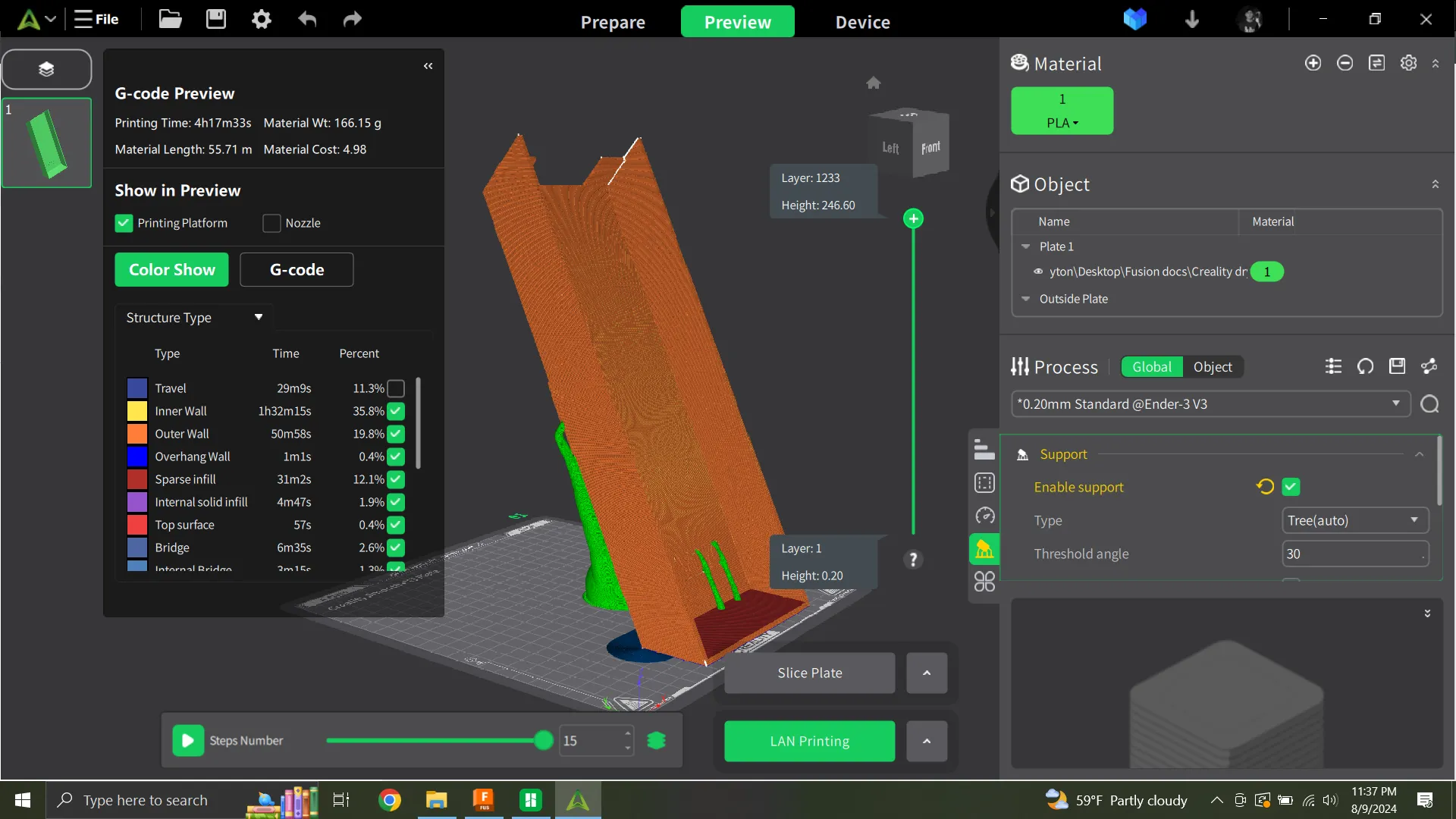The image size is (1456, 819).
Task: Switch to the Device tab
Action: point(862,22)
